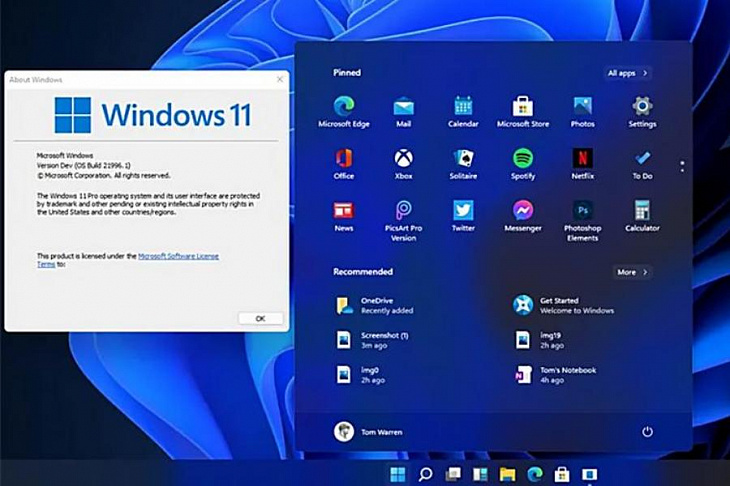The height and width of the screenshot is (486, 730).
Task: Open Microsoft Edge from pinned apps
Action: (x=344, y=112)
